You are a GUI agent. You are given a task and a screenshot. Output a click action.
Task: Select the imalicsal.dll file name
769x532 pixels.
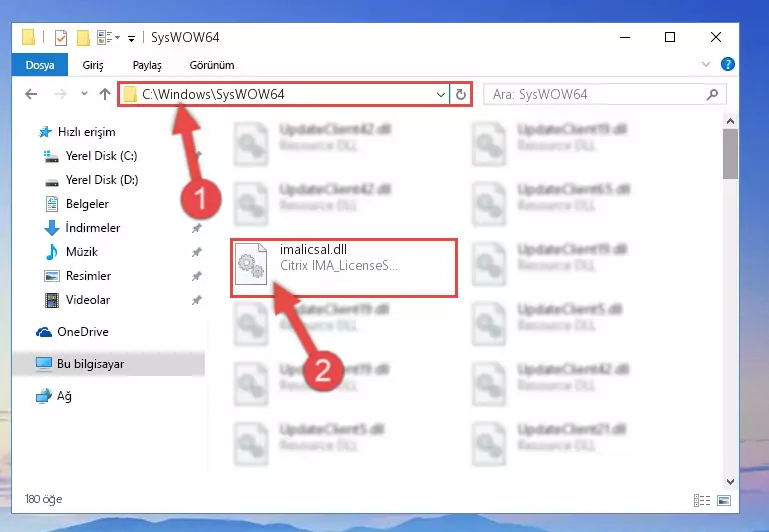pyautogui.click(x=313, y=249)
